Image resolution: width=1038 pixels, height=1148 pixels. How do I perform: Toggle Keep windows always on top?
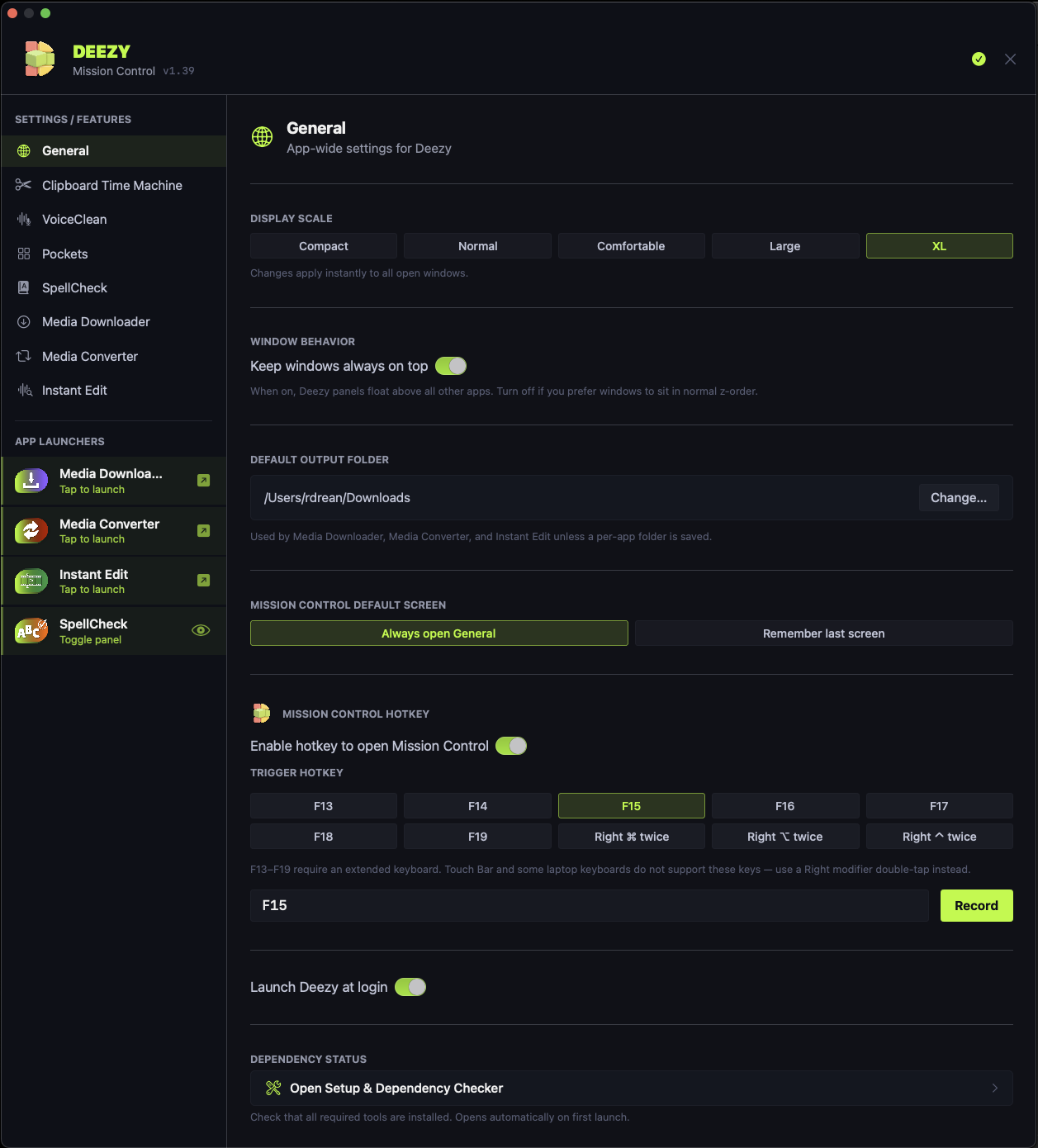click(451, 366)
